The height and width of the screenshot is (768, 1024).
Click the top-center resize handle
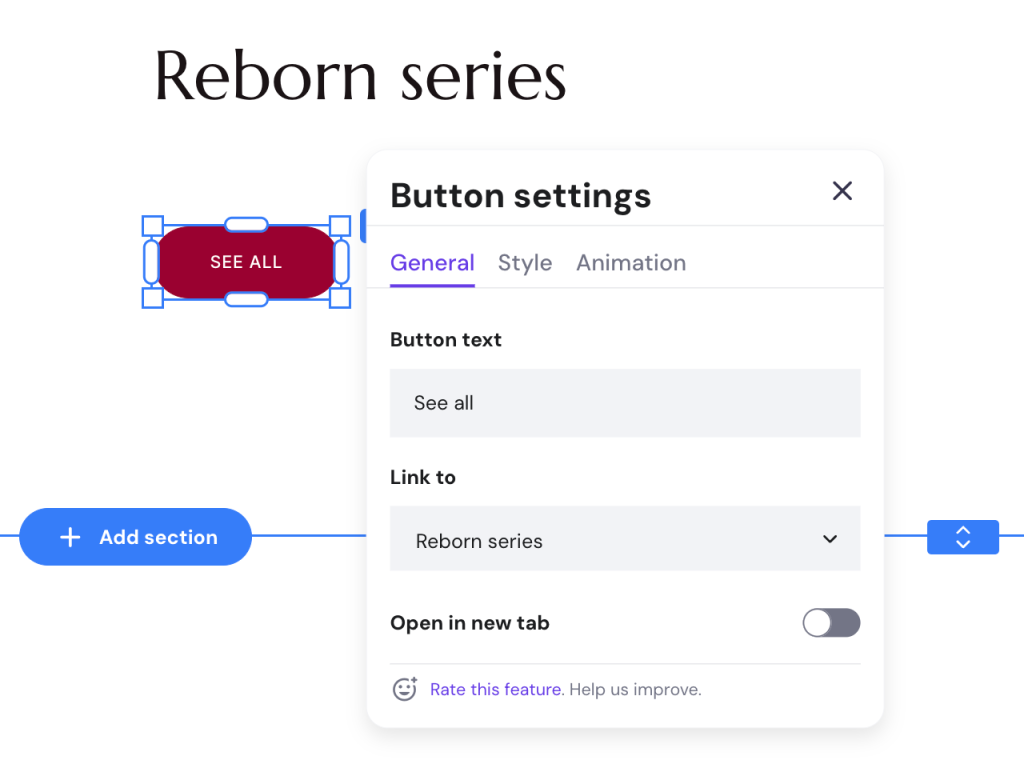(x=246, y=225)
